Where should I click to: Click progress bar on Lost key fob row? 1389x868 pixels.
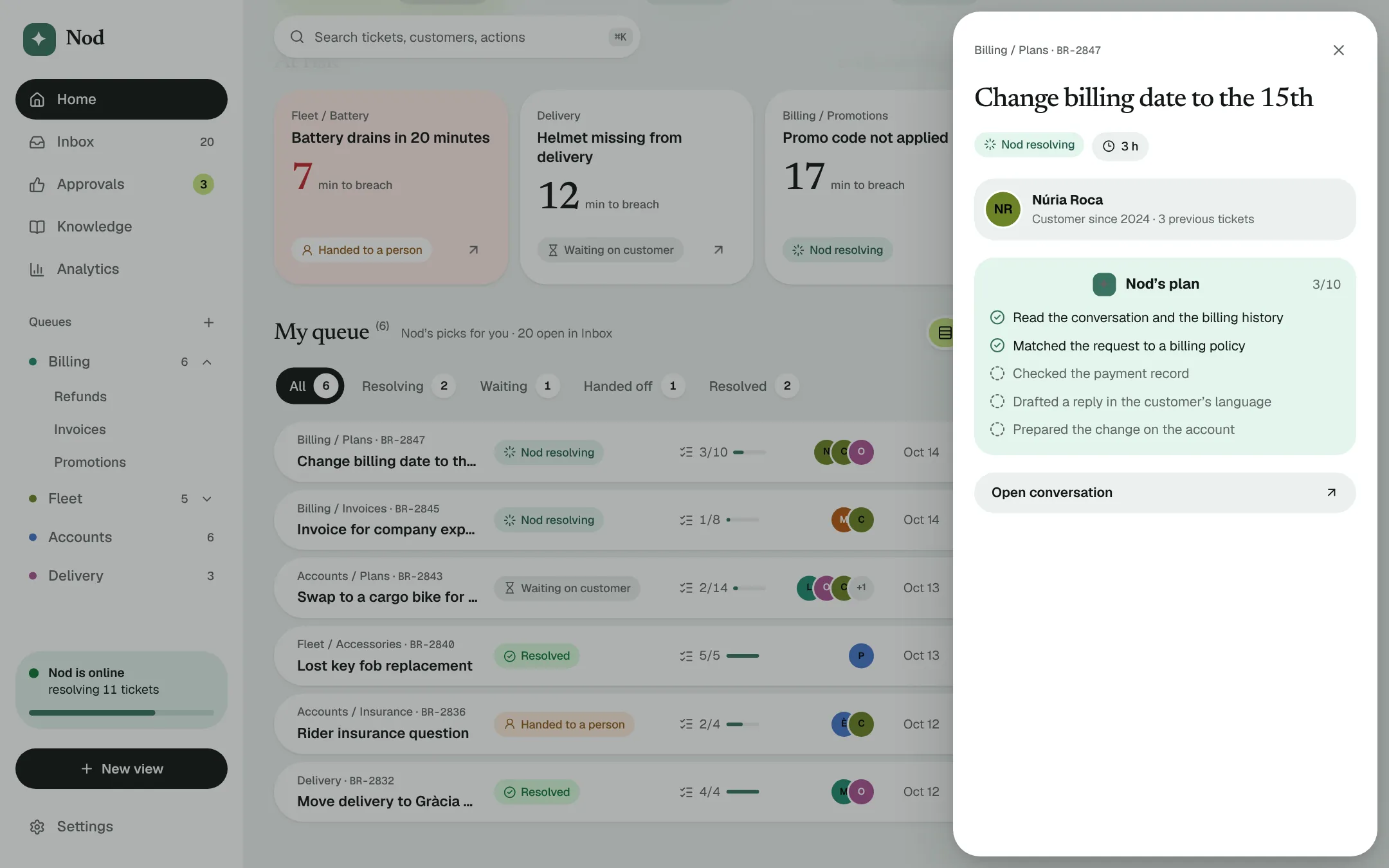point(743,656)
